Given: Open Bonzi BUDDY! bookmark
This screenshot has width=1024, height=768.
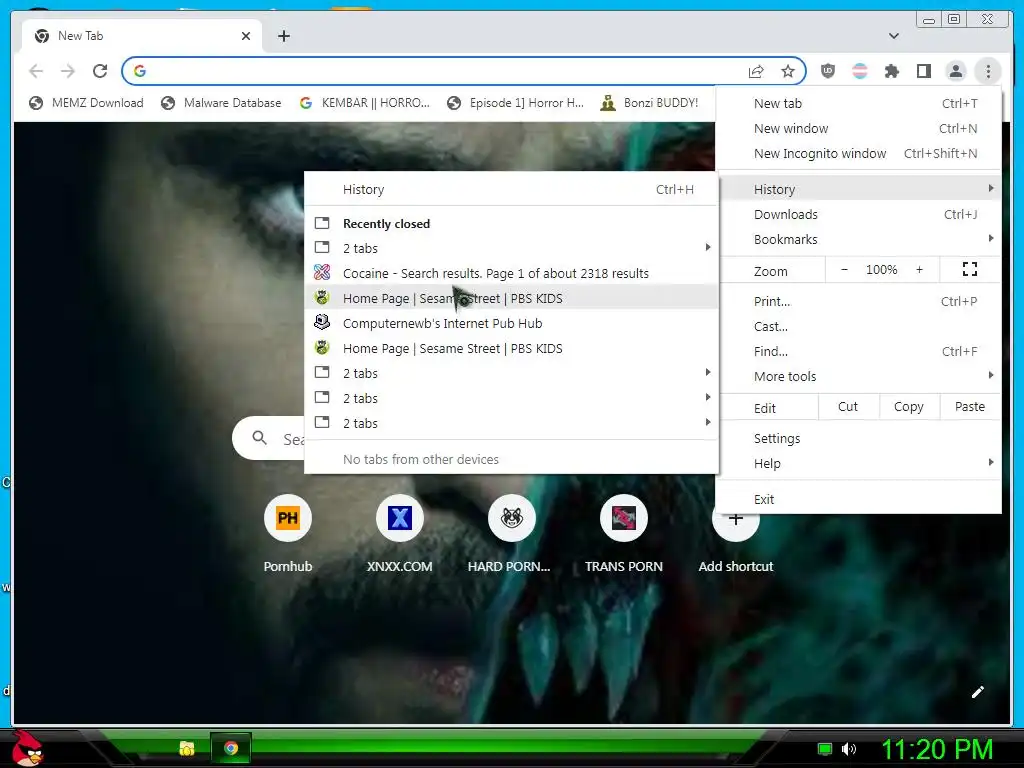Looking at the screenshot, I should [649, 103].
